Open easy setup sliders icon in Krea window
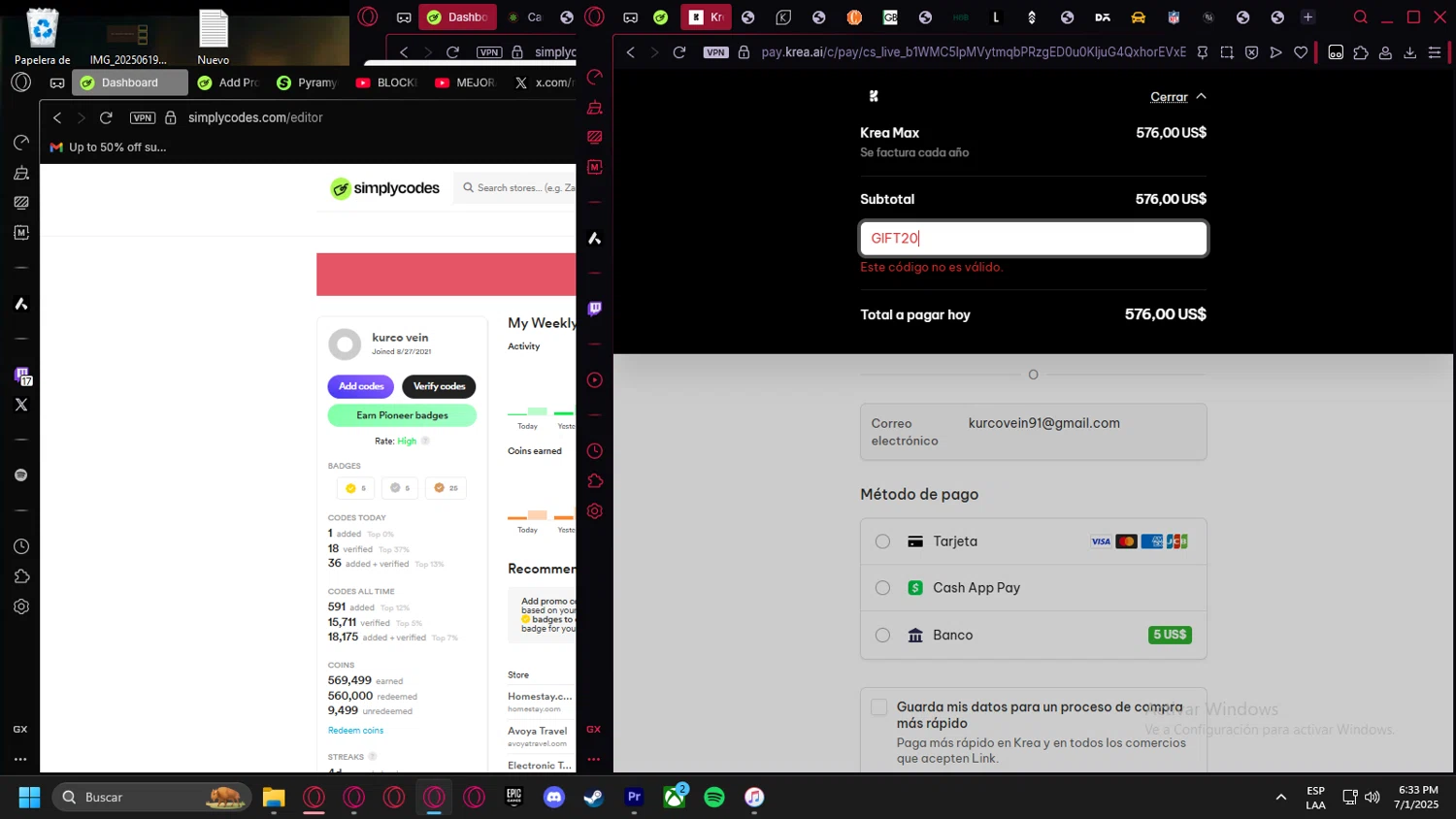1456x819 pixels. tap(1435, 52)
